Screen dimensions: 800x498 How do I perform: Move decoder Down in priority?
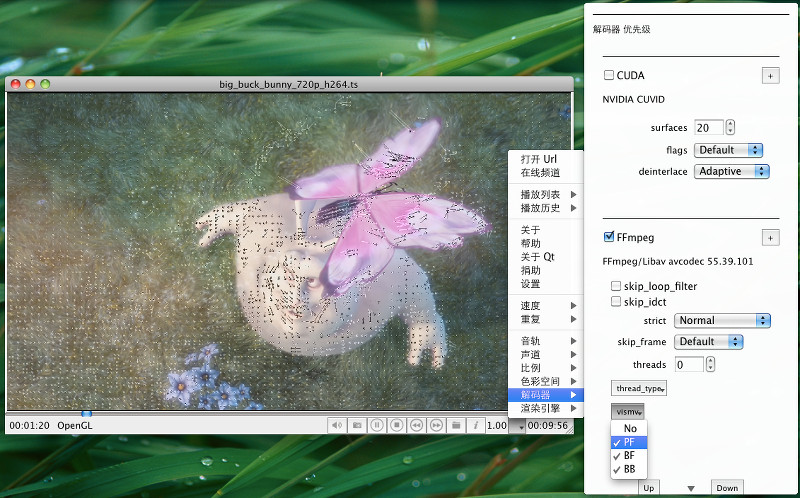tap(727, 487)
